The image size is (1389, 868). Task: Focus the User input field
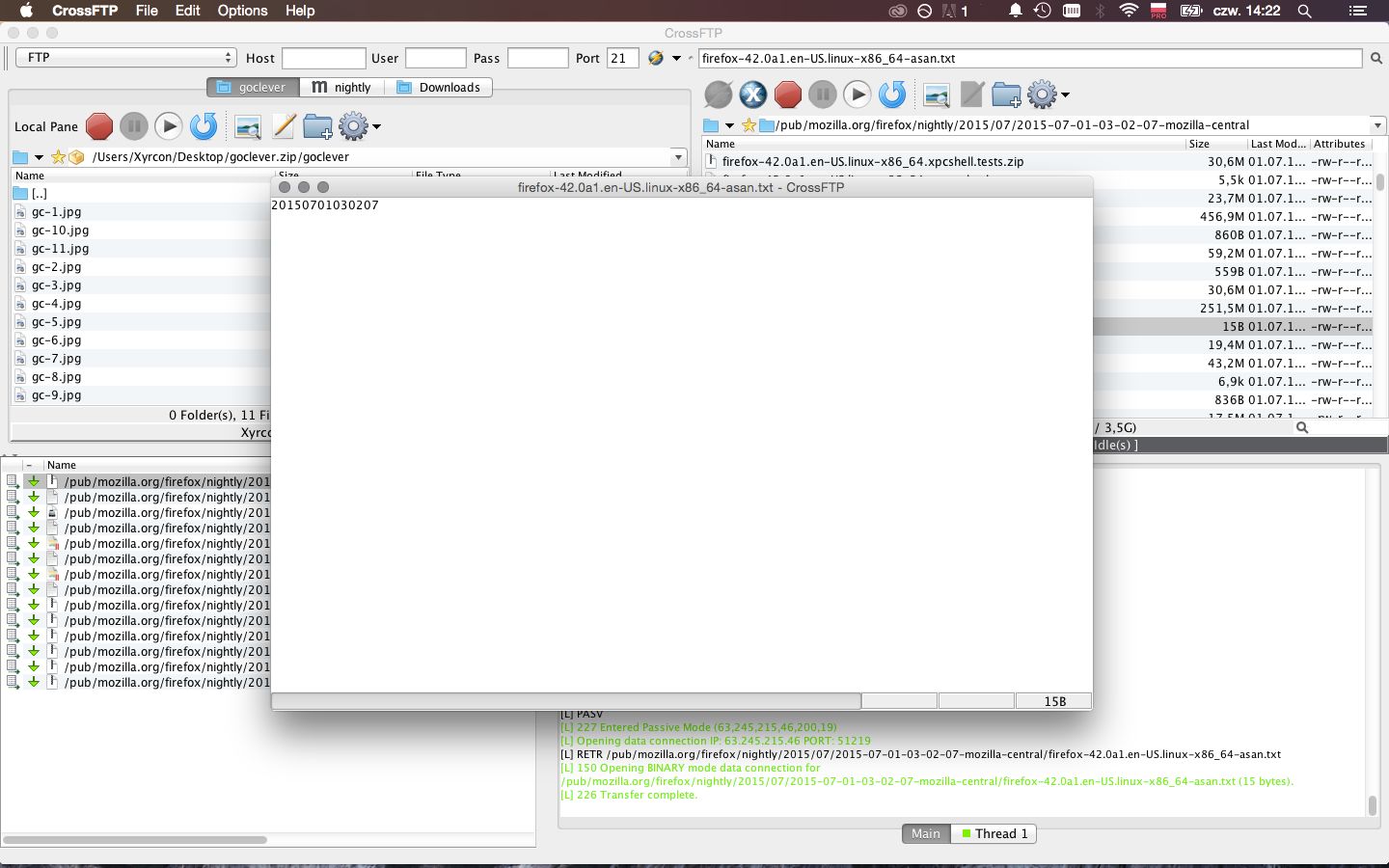[x=435, y=58]
